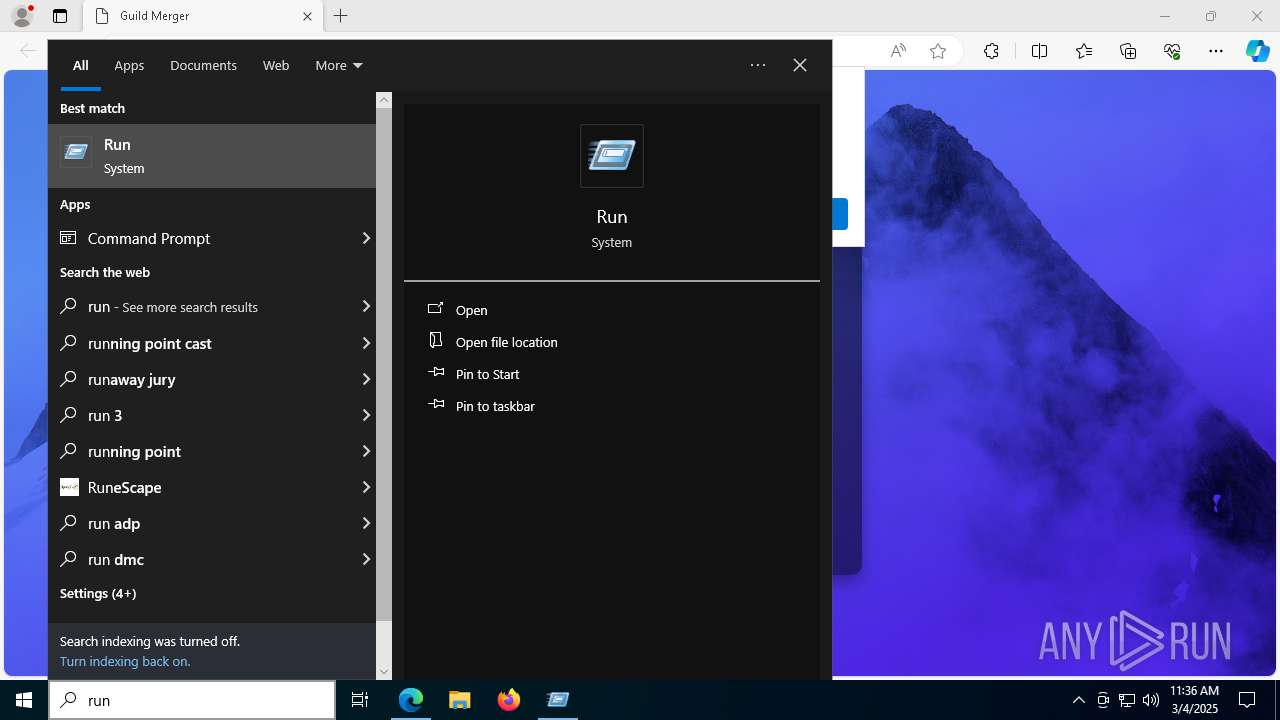Open Browser essentials heart icon
Image resolution: width=1280 pixels, height=720 pixels.
pyautogui.click(x=1172, y=51)
